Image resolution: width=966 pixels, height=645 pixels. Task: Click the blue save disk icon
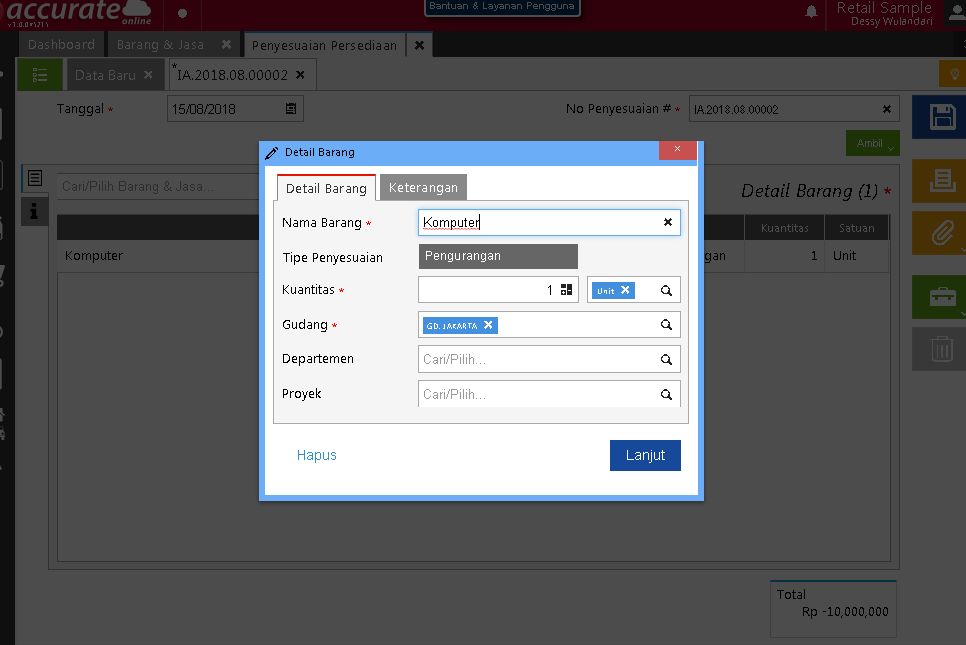click(x=941, y=117)
